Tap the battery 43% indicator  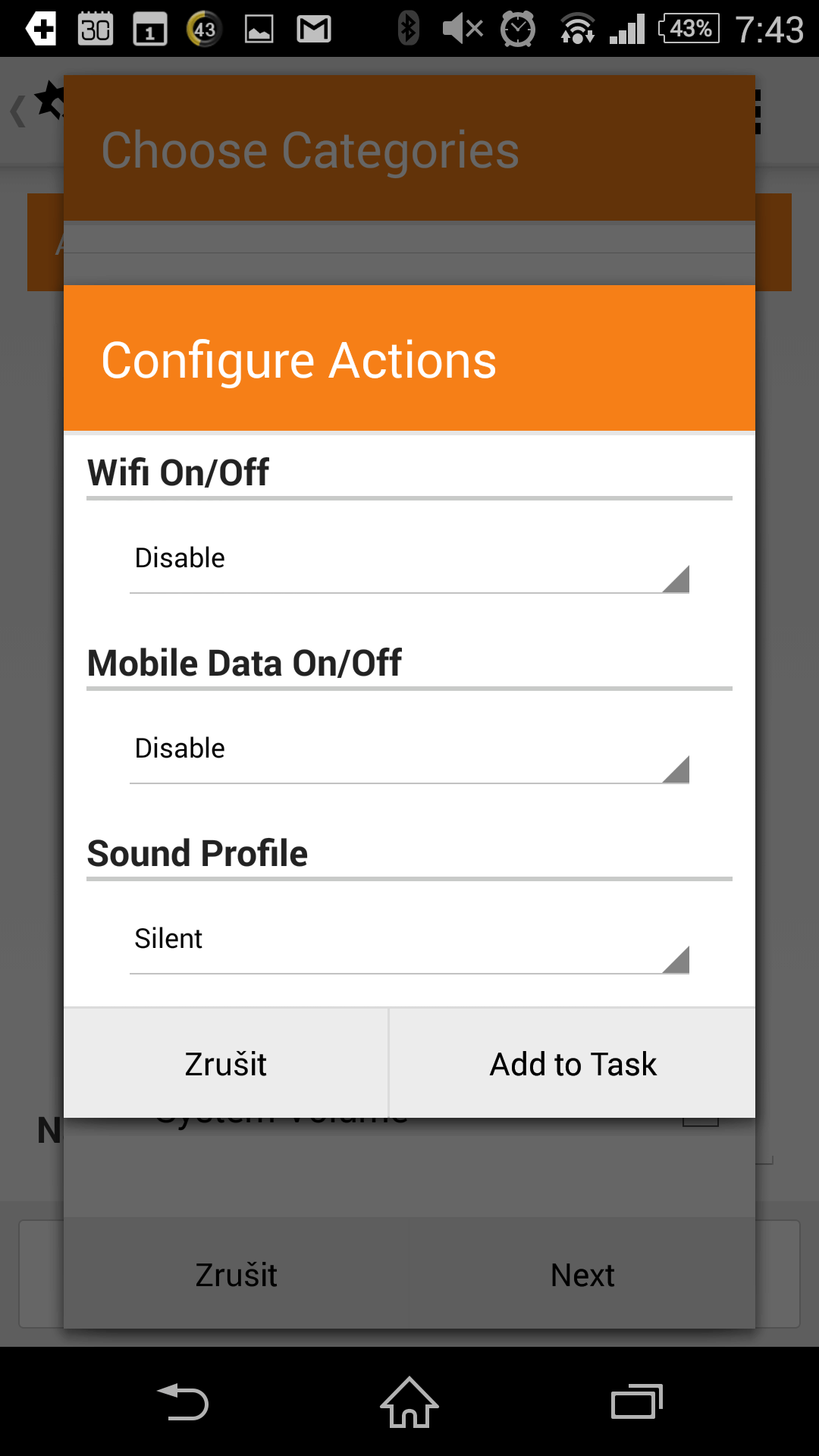pos(689,29)
